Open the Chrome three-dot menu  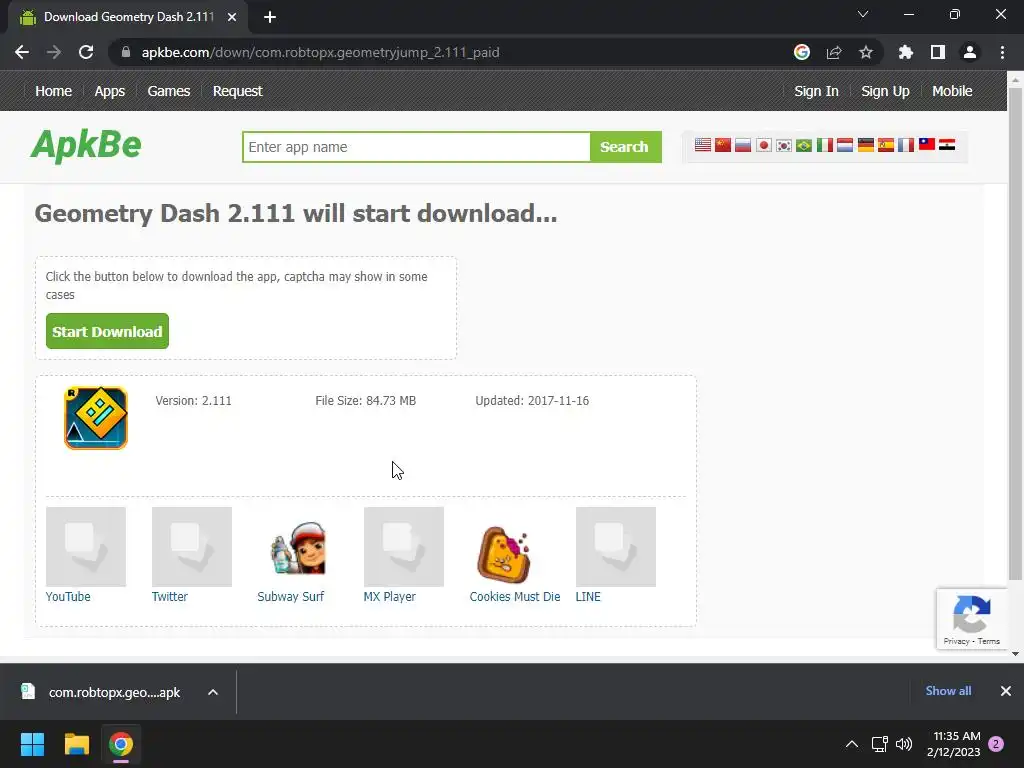tap(1002, 52)
